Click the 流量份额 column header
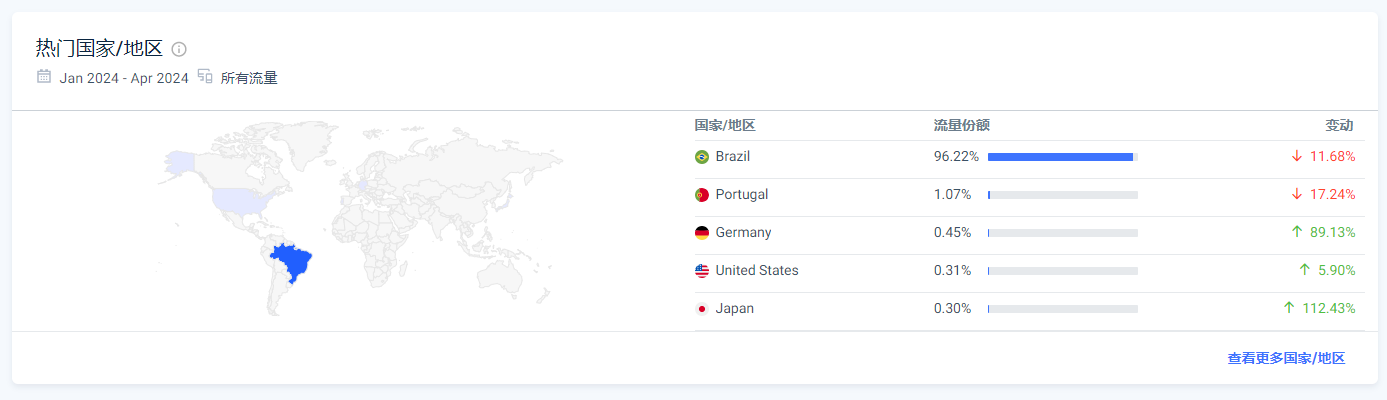The width and height of the screenshot is (1387, 400). coord(961,125)
